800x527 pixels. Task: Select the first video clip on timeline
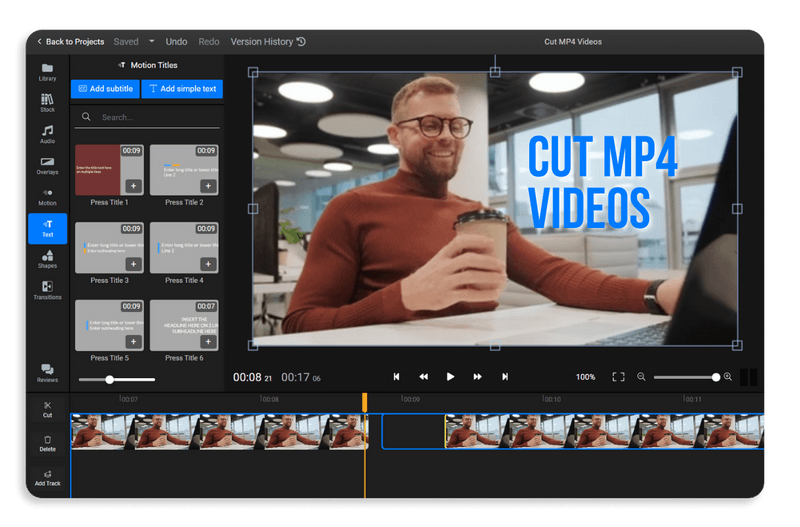pos(219,432)
